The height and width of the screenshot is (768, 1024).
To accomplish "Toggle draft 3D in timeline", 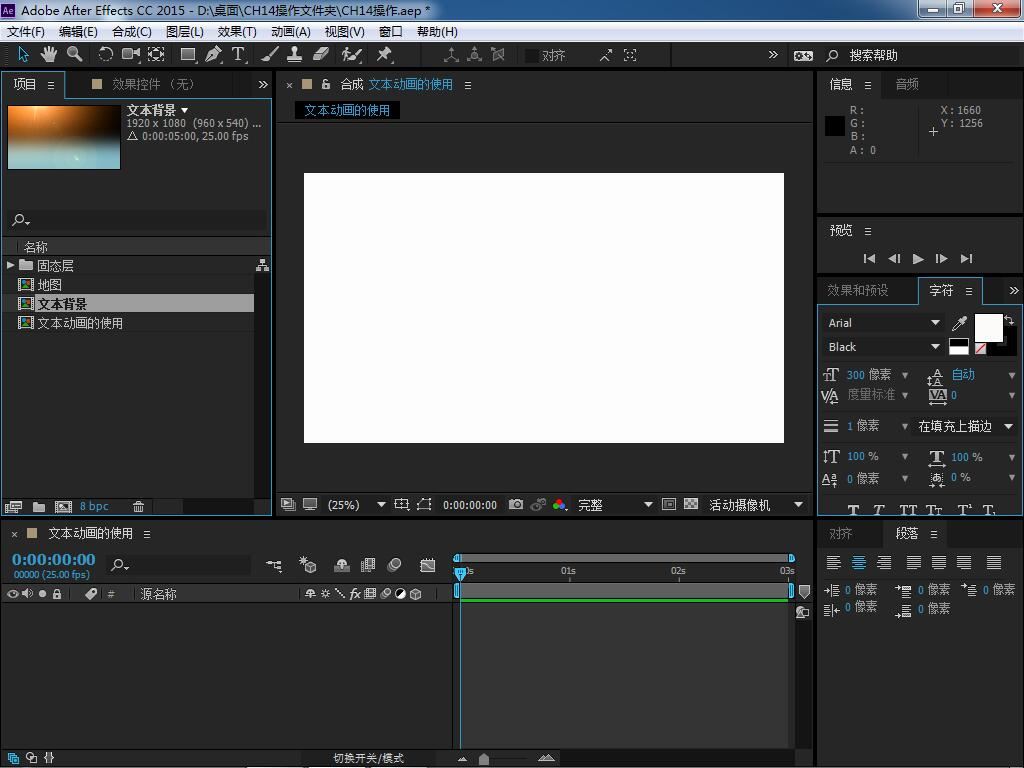I will point(308,565).
